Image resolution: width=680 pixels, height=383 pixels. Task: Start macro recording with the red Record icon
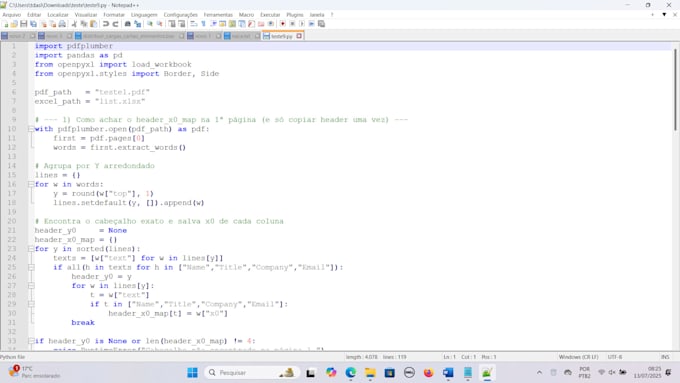click(282, 24)
